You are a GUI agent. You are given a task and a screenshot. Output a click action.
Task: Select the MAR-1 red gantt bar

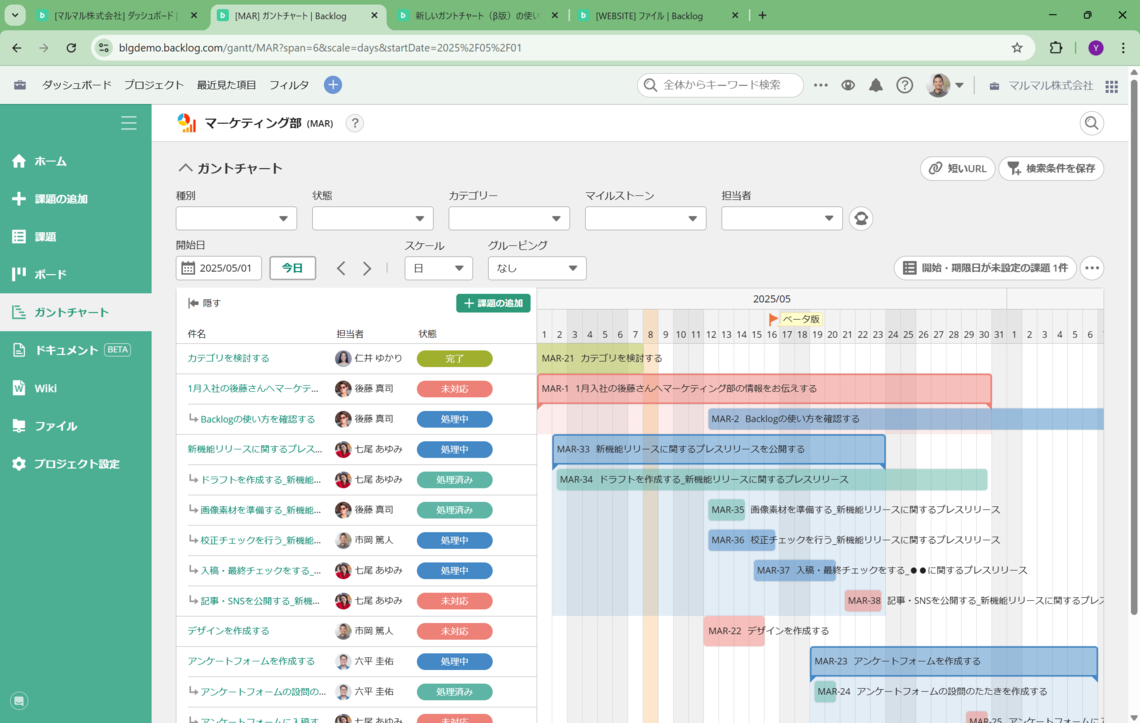(764, 388)
